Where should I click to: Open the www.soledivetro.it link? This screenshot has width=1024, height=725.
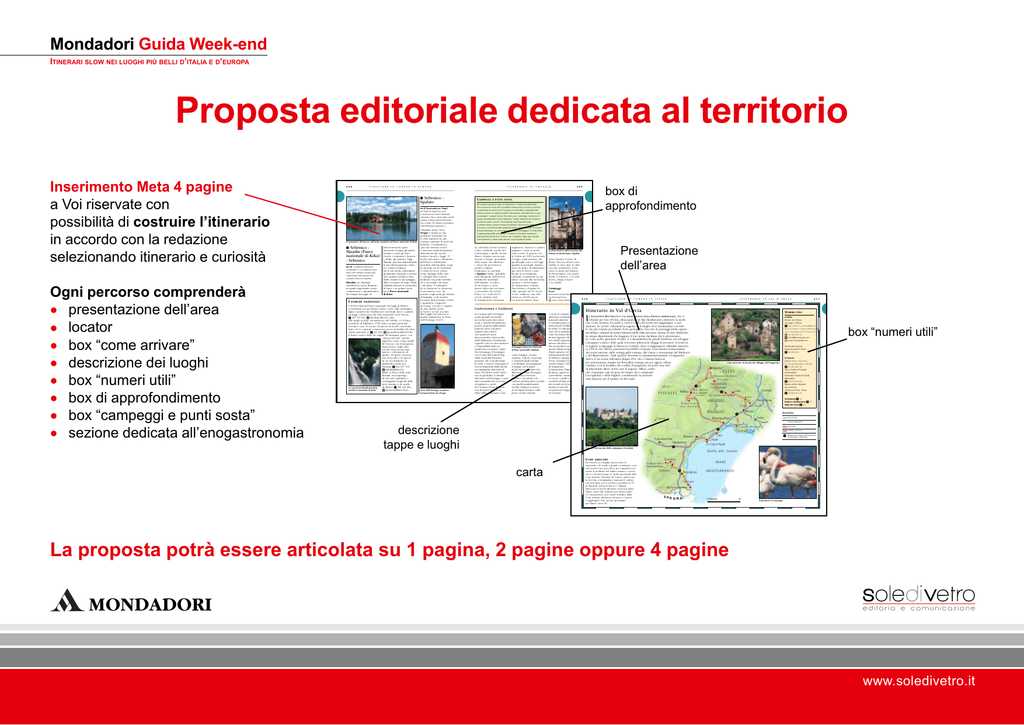(918, 681)
